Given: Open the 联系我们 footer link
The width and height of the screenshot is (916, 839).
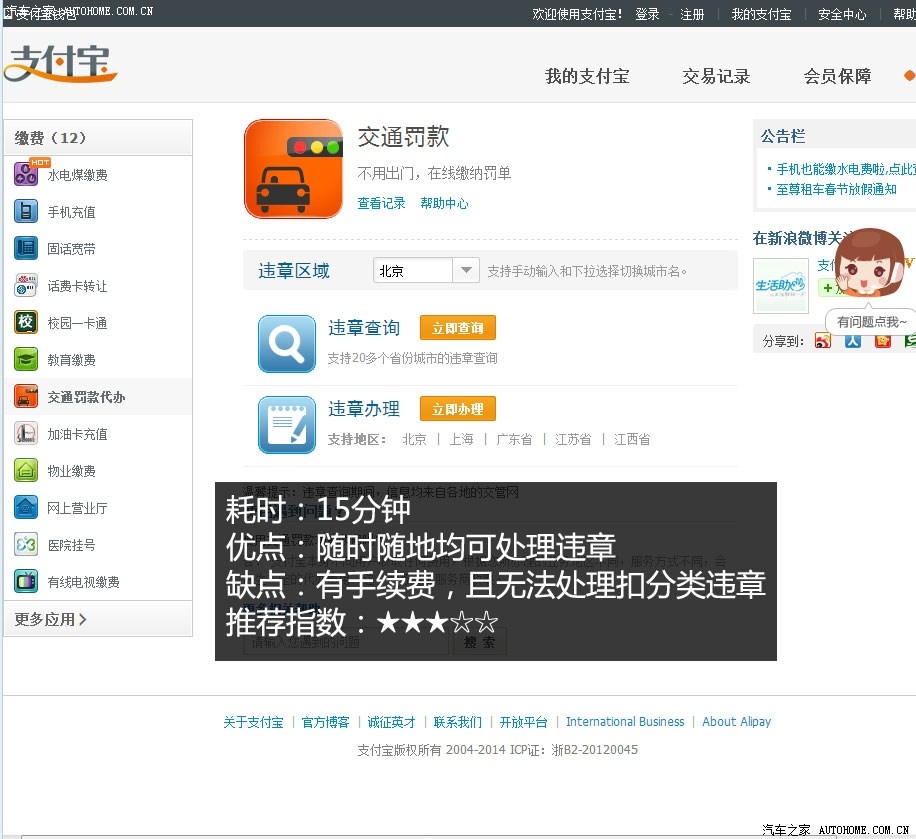Looking at the screenshot, I should click(x=457, y=722).
